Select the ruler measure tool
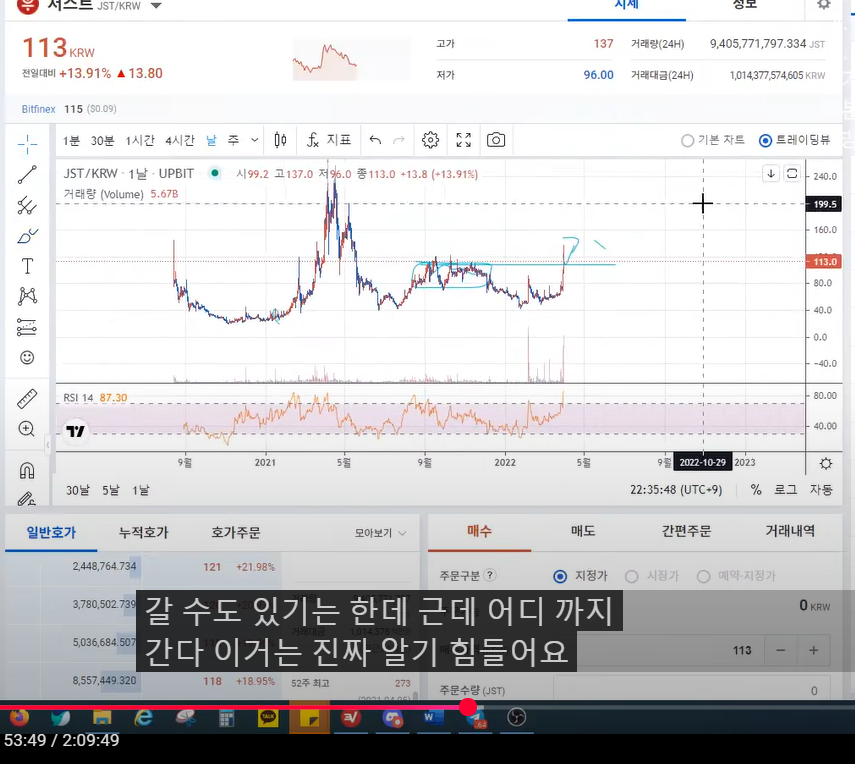The height and width of the screenshot is (764, 855). click(x=27, y=398)
